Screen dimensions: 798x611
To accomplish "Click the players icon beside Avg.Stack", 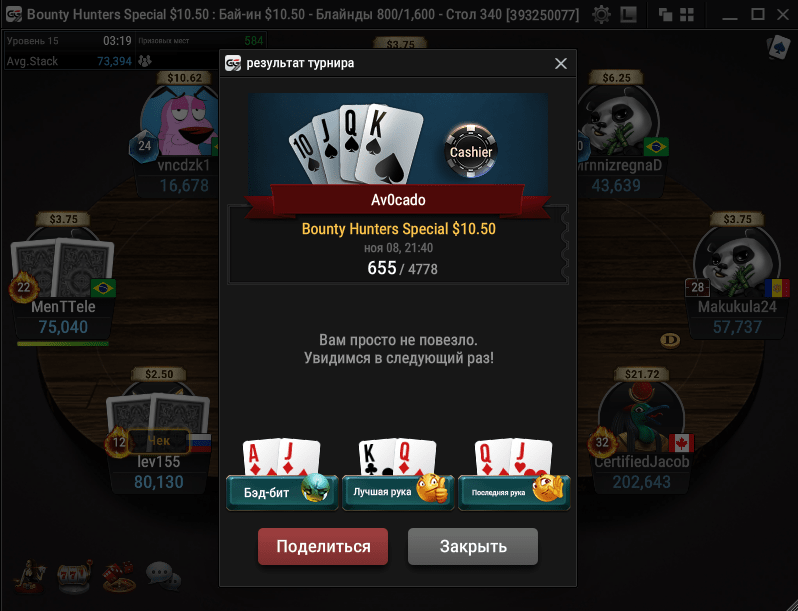I will coord(145,61).
